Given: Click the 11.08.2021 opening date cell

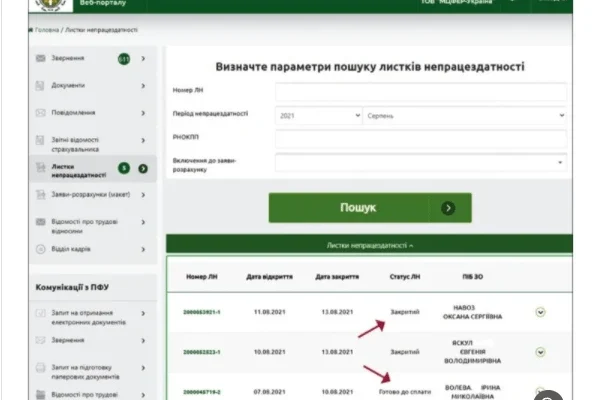Looking at the screenshot, I should 269,312.
